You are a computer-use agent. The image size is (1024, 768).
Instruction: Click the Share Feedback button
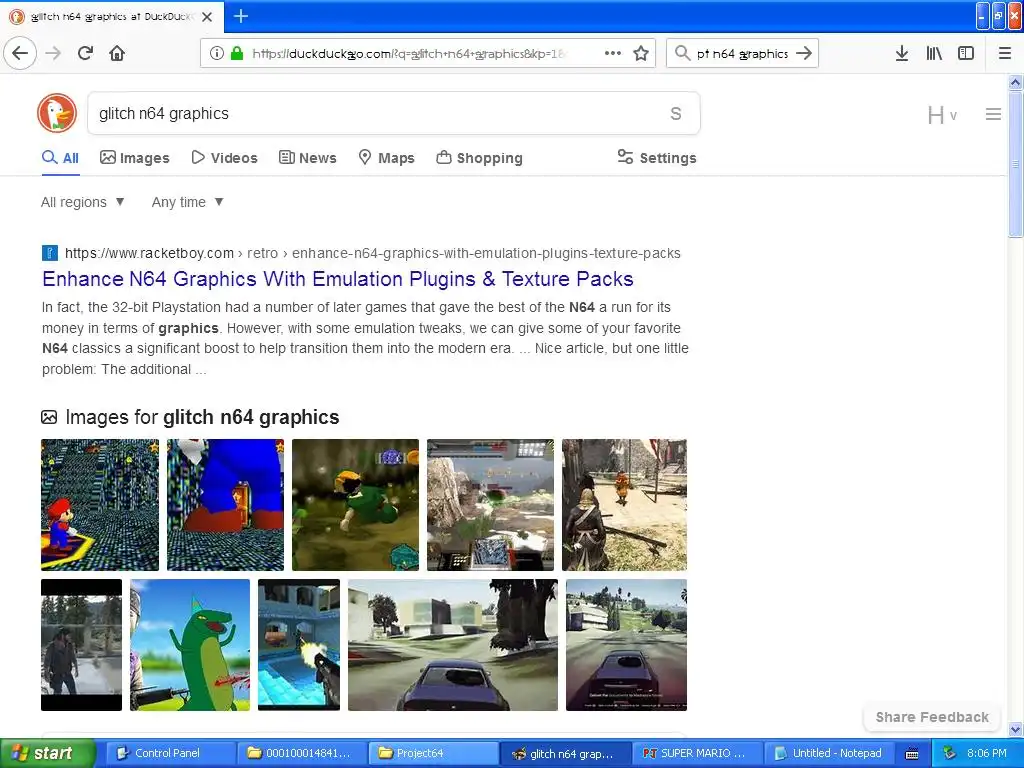pyautogui.click(x=932, y=717)
